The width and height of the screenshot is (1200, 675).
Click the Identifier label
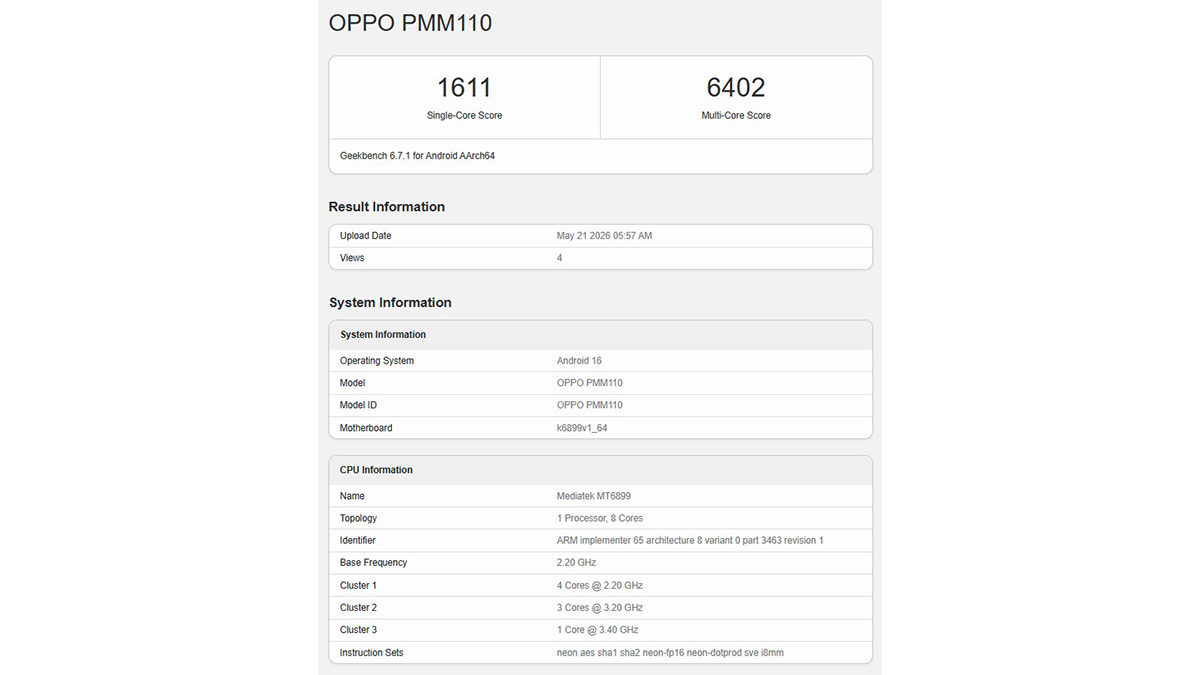pyautogui.click(x=358, y=540)
